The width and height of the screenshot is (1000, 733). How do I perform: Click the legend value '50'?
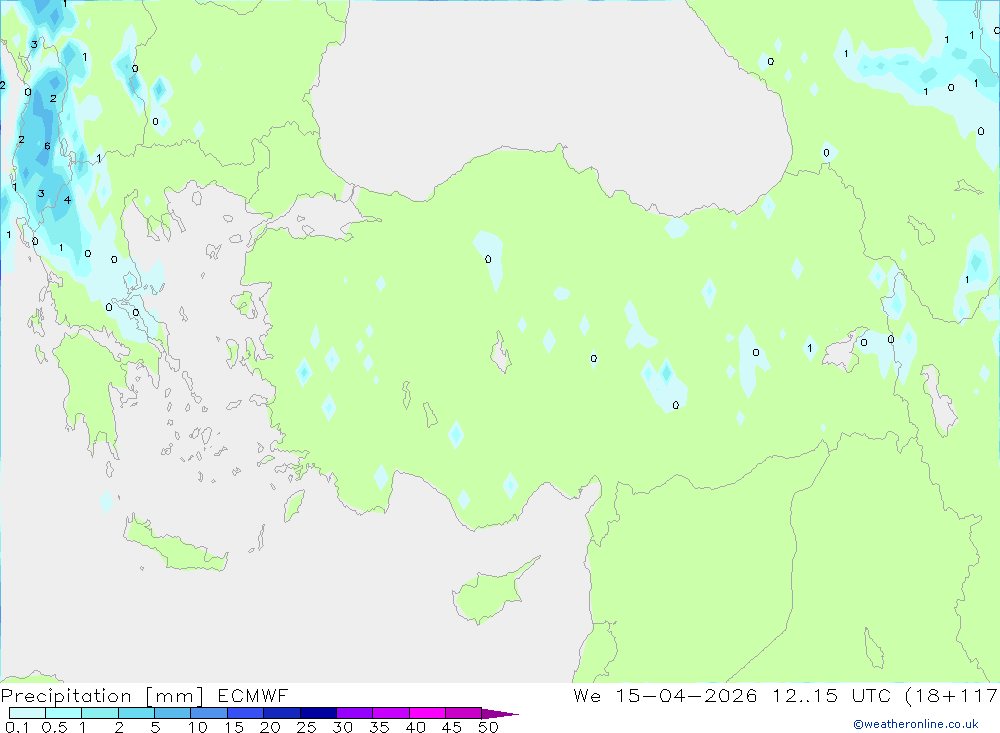pos(488,727)
